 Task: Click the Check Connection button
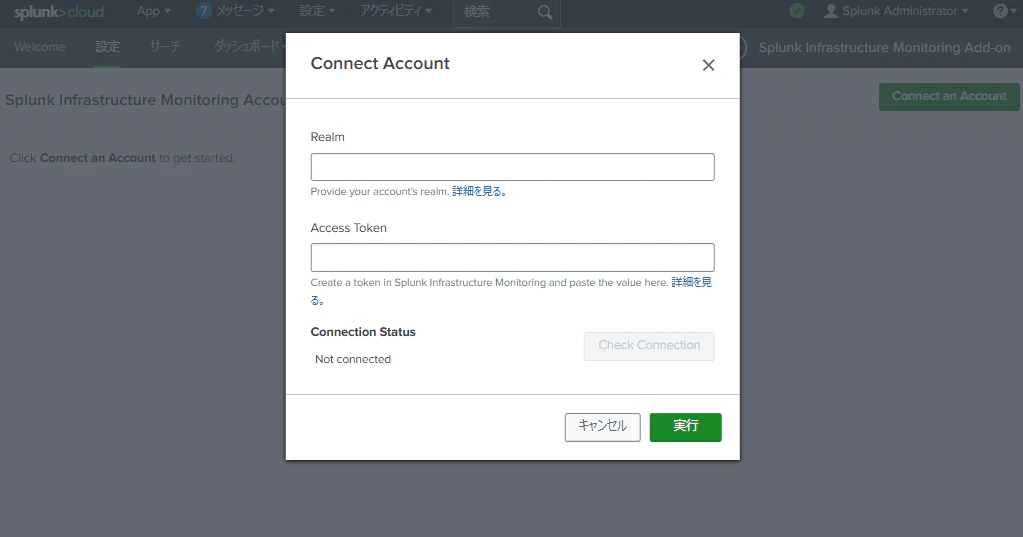tap(649, 346)
